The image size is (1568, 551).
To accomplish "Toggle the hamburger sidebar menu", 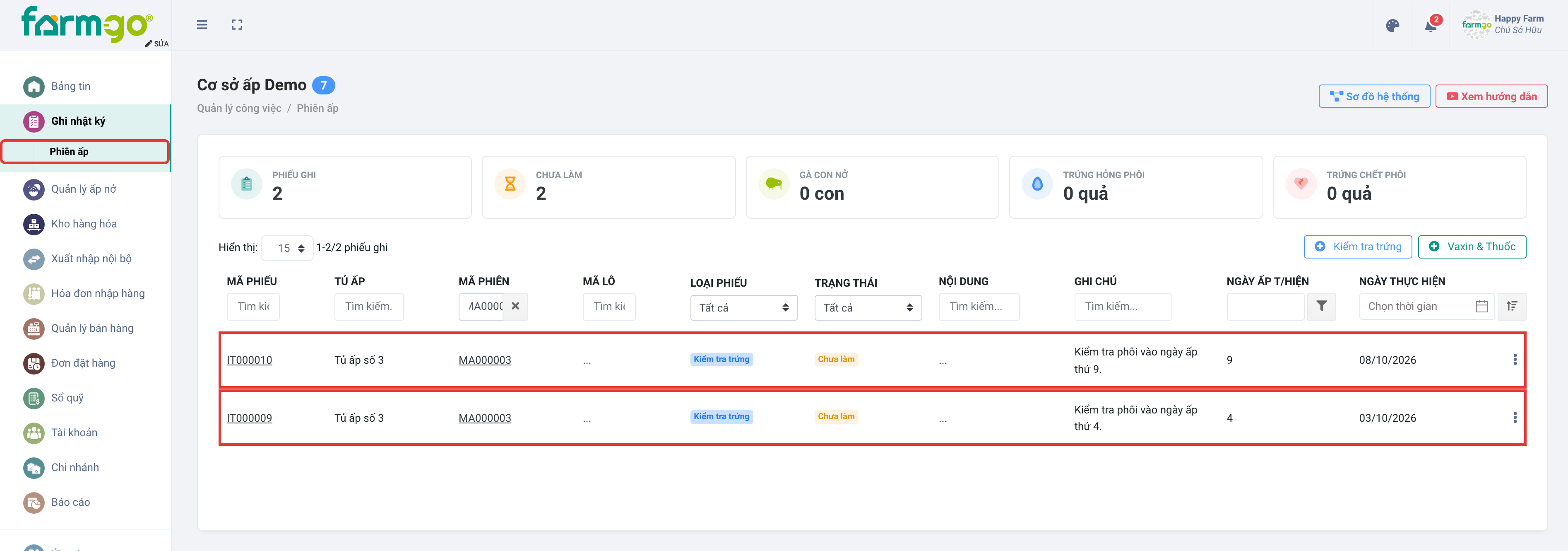I will (x=202, y=25).
